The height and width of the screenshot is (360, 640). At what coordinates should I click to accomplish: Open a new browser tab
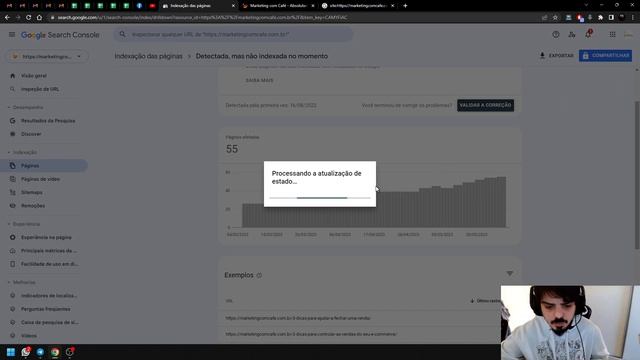(405, 6)
